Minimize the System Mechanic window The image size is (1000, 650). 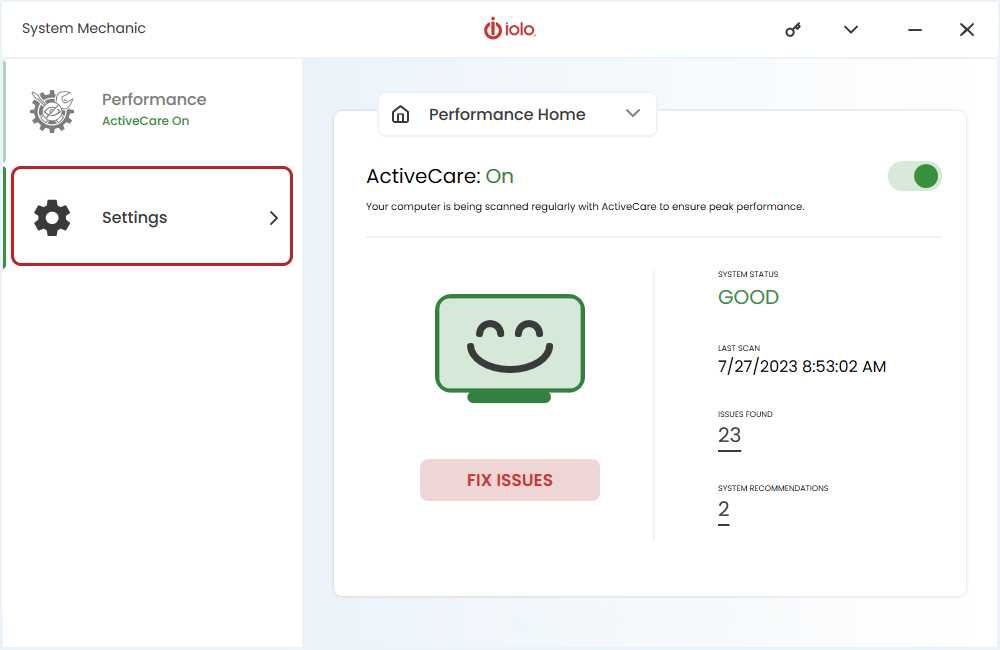pos(915,30)
